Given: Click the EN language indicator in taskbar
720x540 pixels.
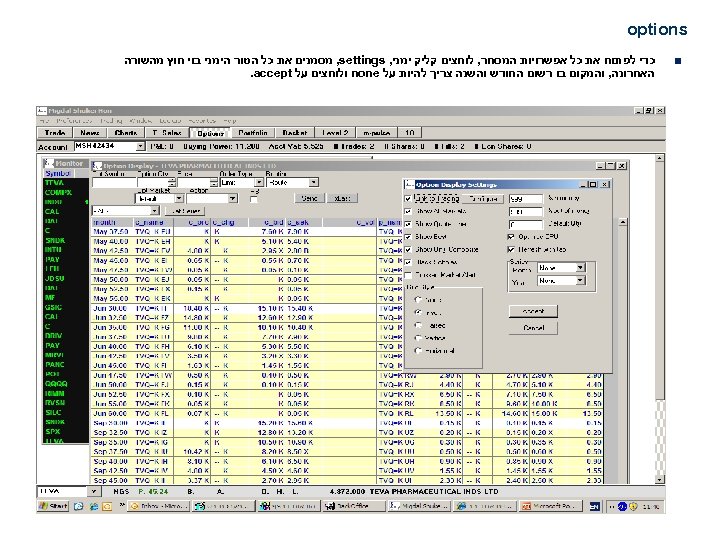Looking at the screenshot, I should pos(595,506).
